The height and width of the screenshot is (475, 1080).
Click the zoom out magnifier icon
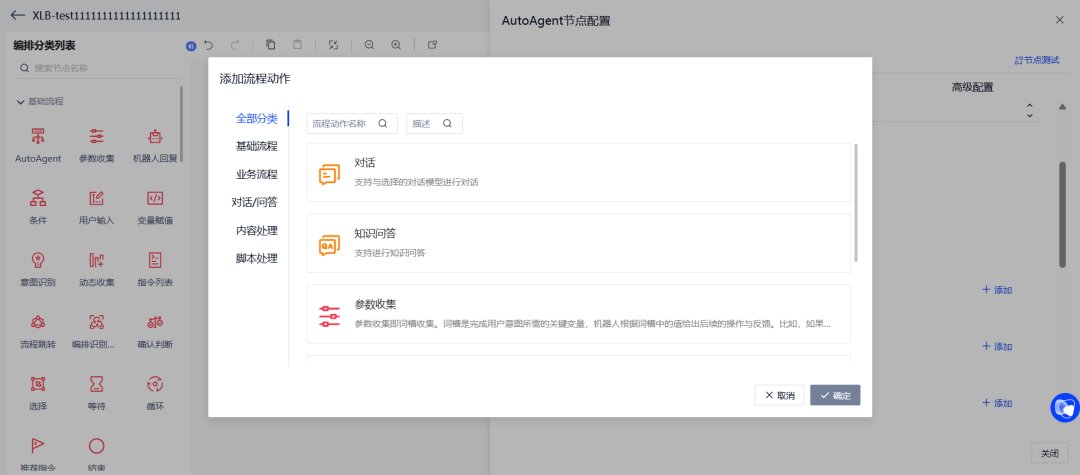(369, 45)
